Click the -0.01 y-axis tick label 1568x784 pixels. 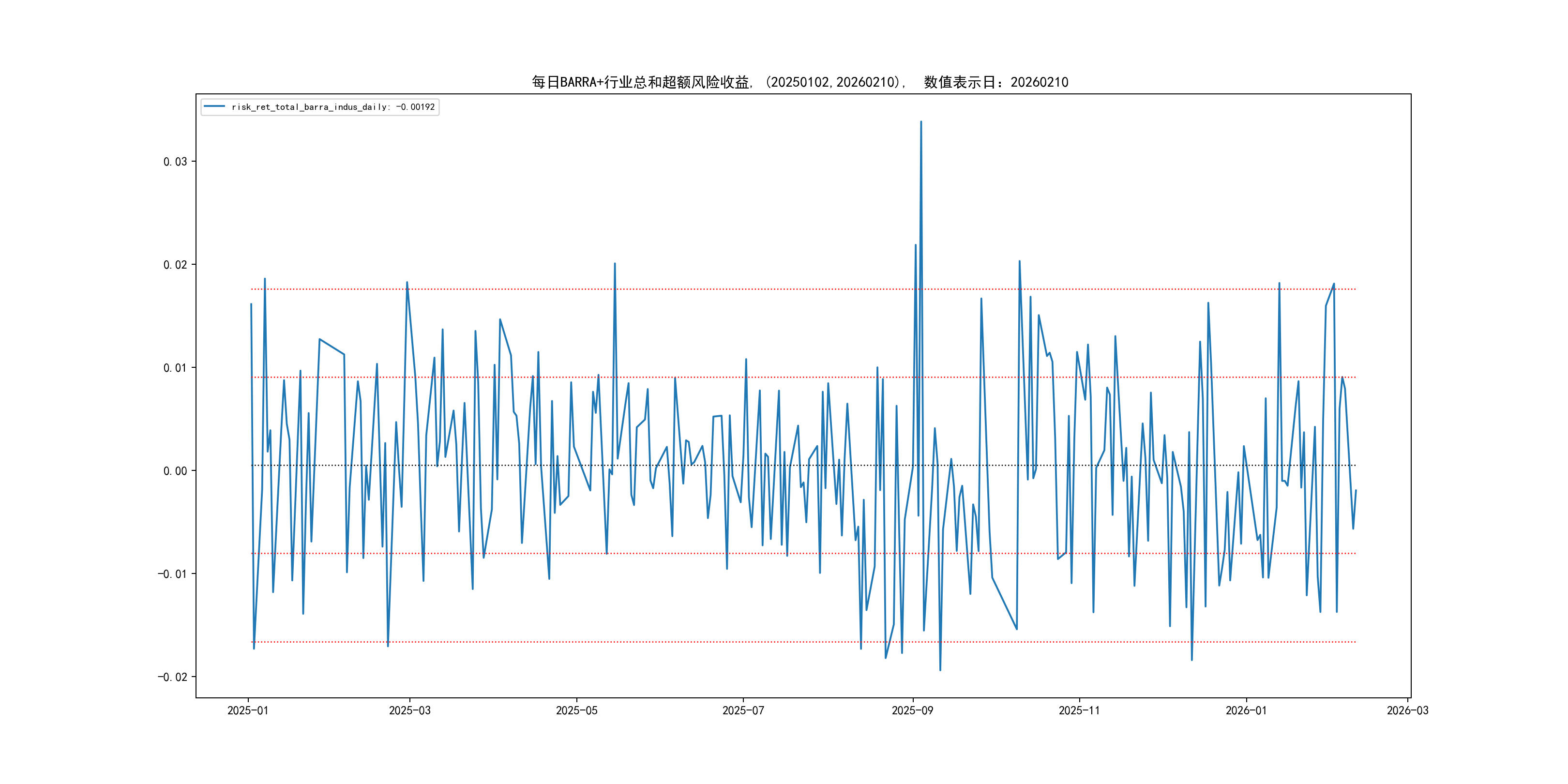click(172, 574)
